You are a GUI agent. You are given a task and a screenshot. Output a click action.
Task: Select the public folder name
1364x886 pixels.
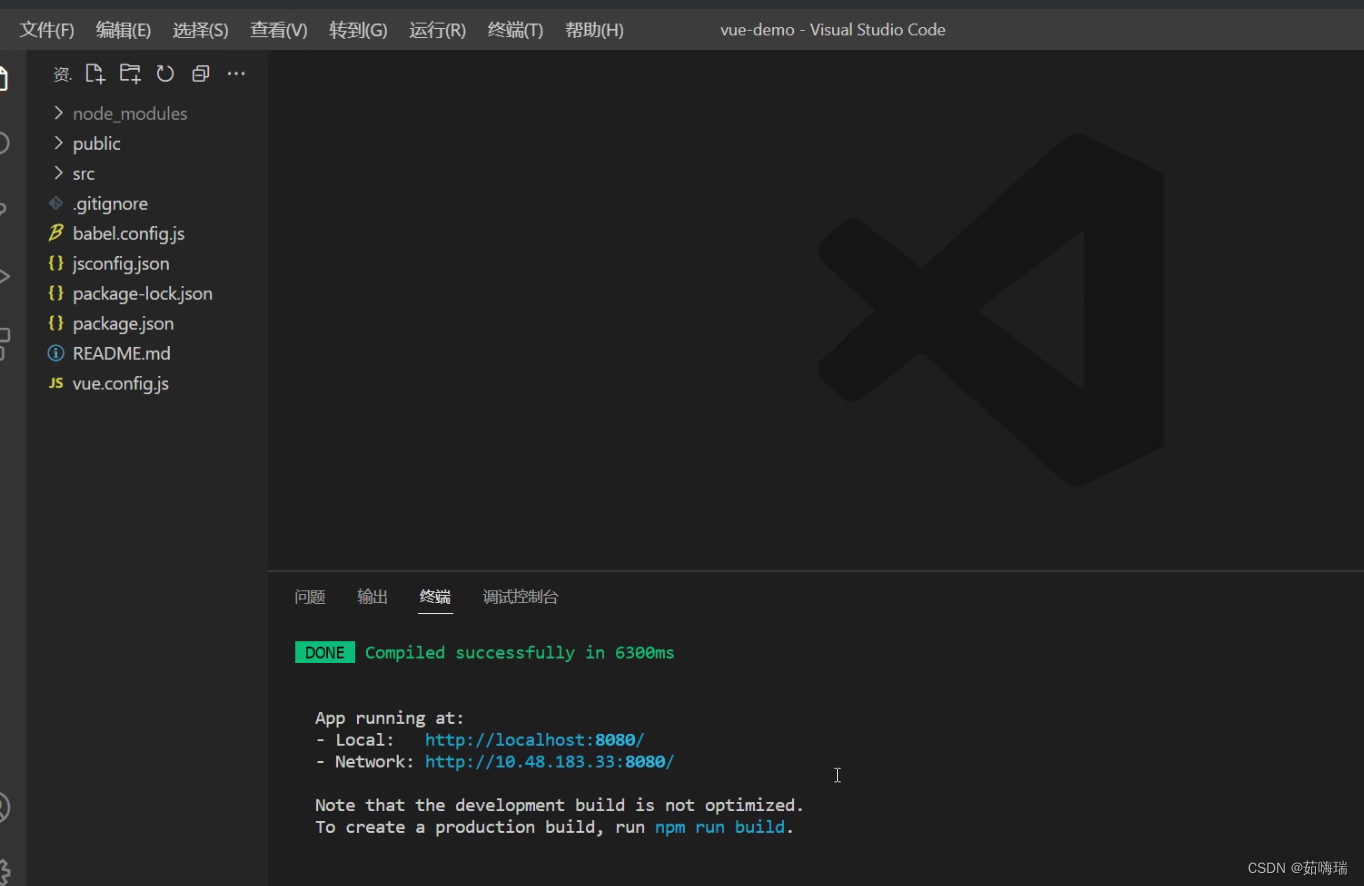[x=96, y=143]
